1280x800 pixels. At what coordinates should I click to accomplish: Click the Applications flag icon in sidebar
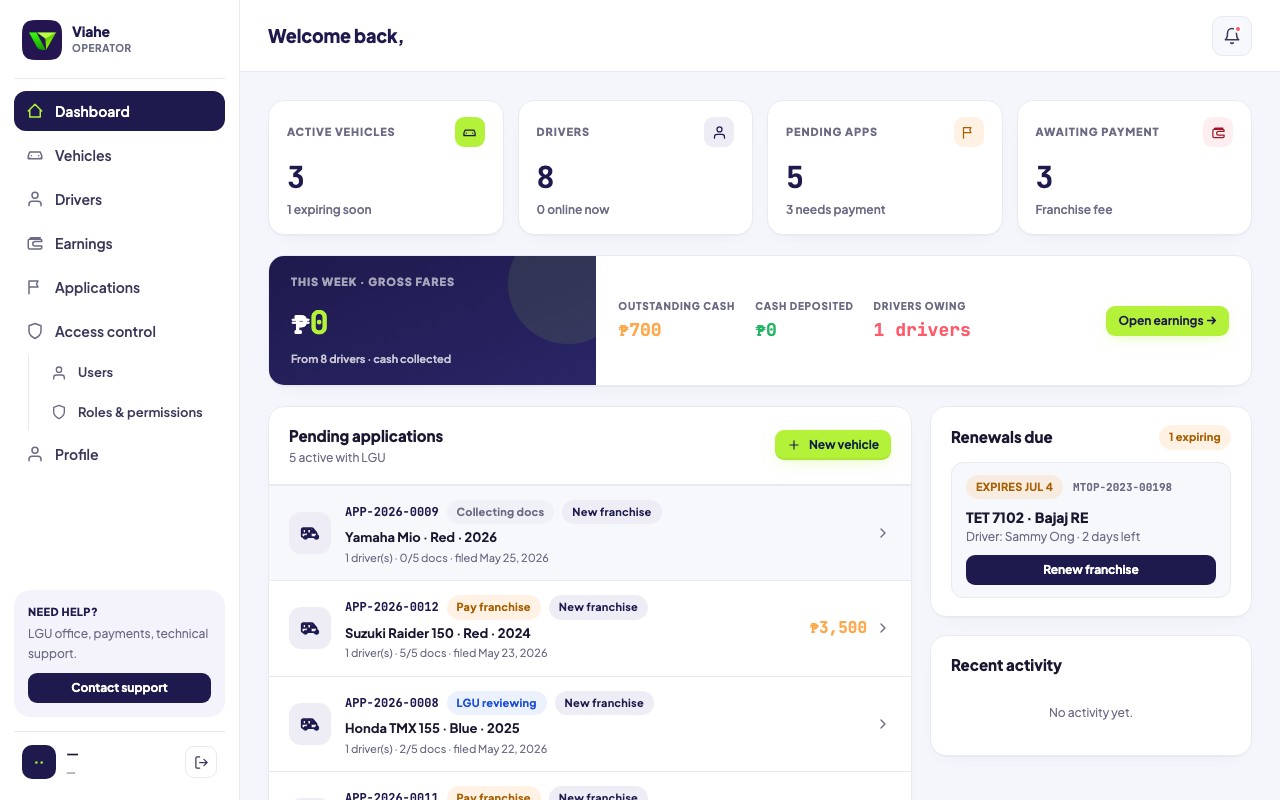pos(35,287)
